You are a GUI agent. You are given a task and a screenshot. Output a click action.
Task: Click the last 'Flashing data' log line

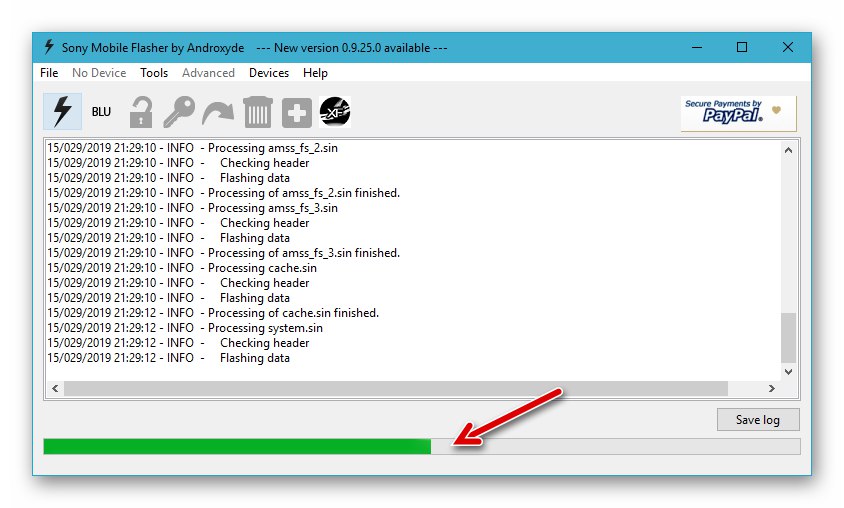click(x=168, y=358)
